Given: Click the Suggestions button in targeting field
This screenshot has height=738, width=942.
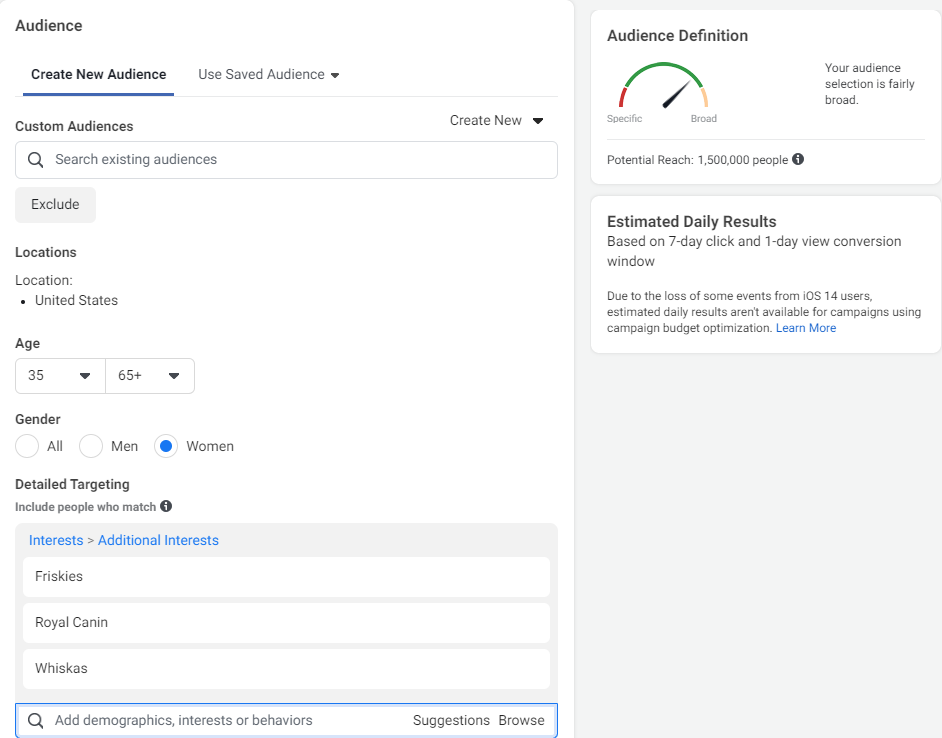Looking at the screenshot, I should tap(451, 721).
